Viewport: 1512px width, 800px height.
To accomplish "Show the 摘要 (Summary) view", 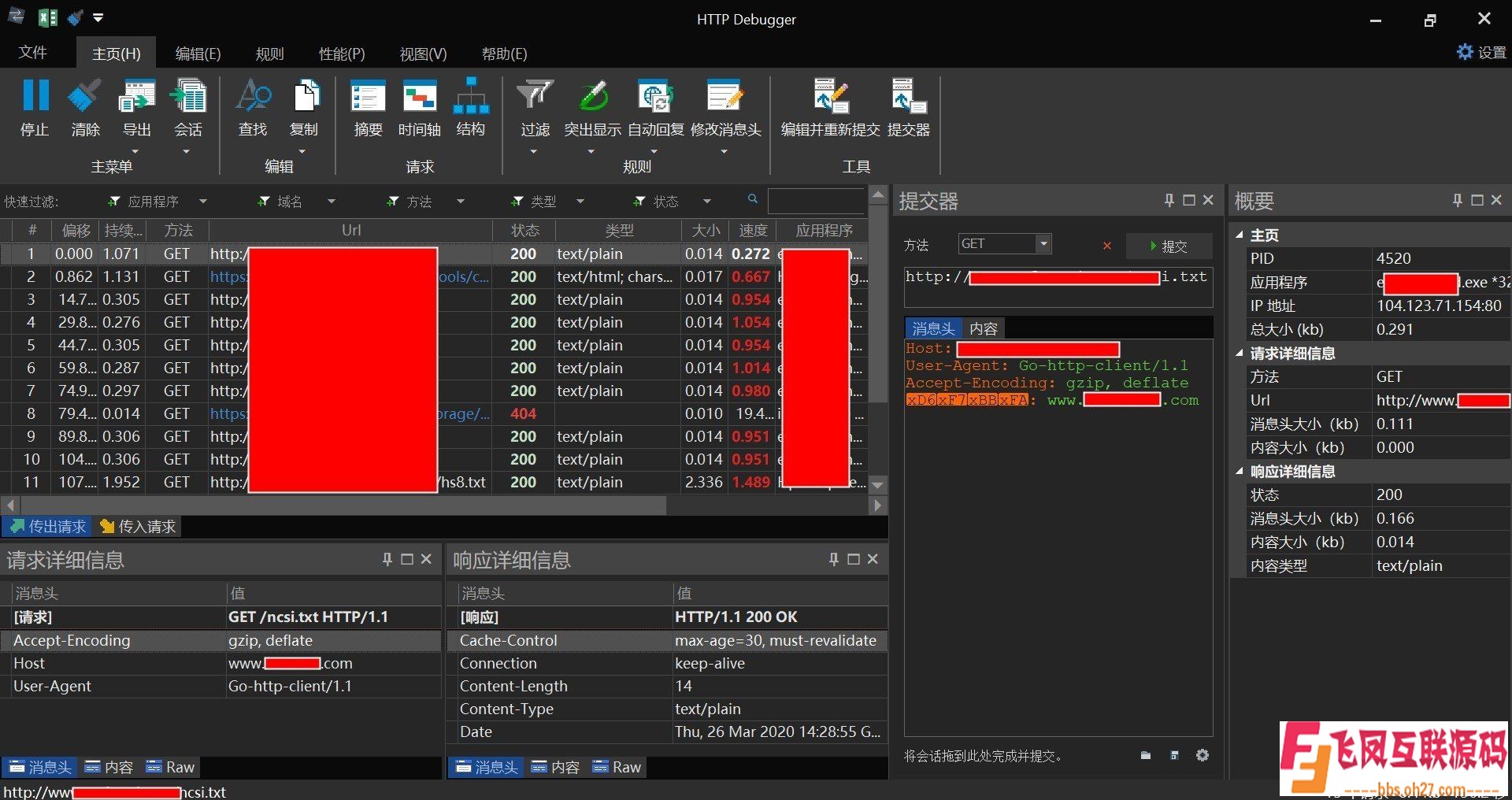I will [368, 96].
